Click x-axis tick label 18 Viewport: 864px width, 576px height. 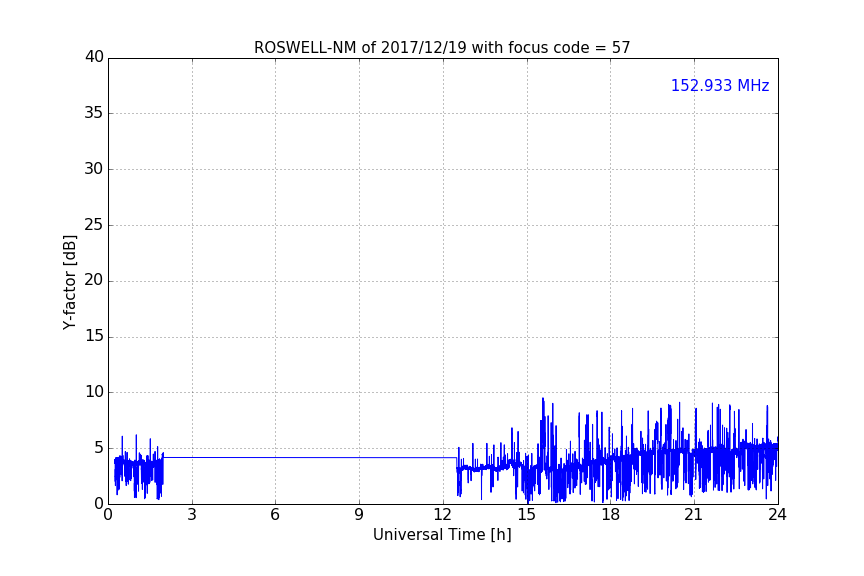coord(611,515)
